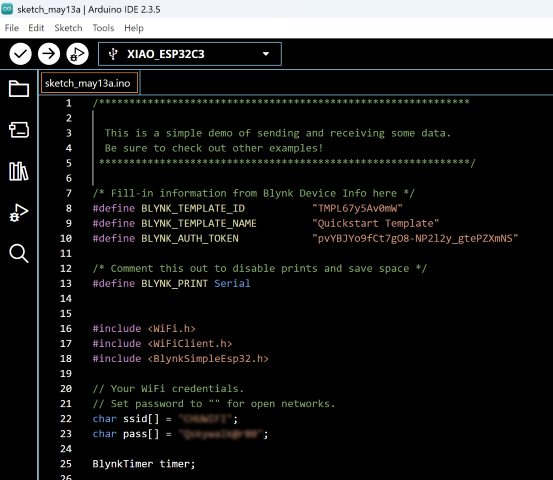Click "Your WiFi credentials" comment
This screenshot has width=553, height=480.
coord(168,389)
